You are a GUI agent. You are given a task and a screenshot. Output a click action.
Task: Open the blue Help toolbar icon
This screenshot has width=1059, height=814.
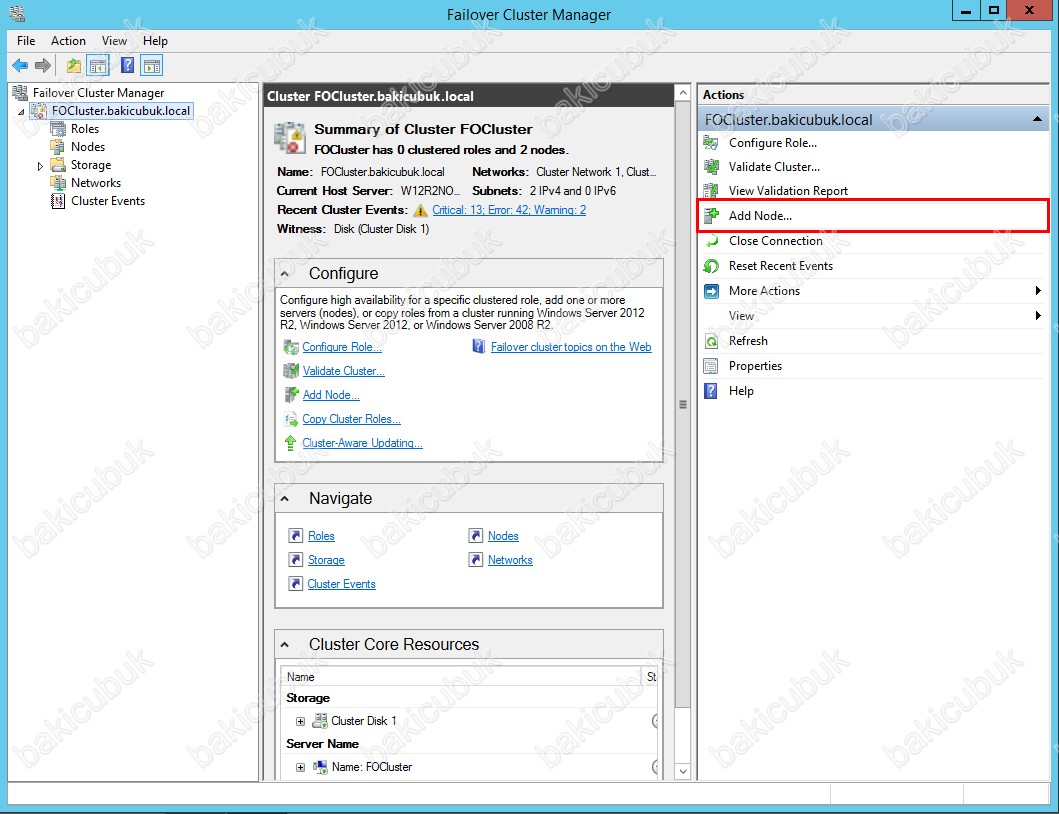point(127,66)
